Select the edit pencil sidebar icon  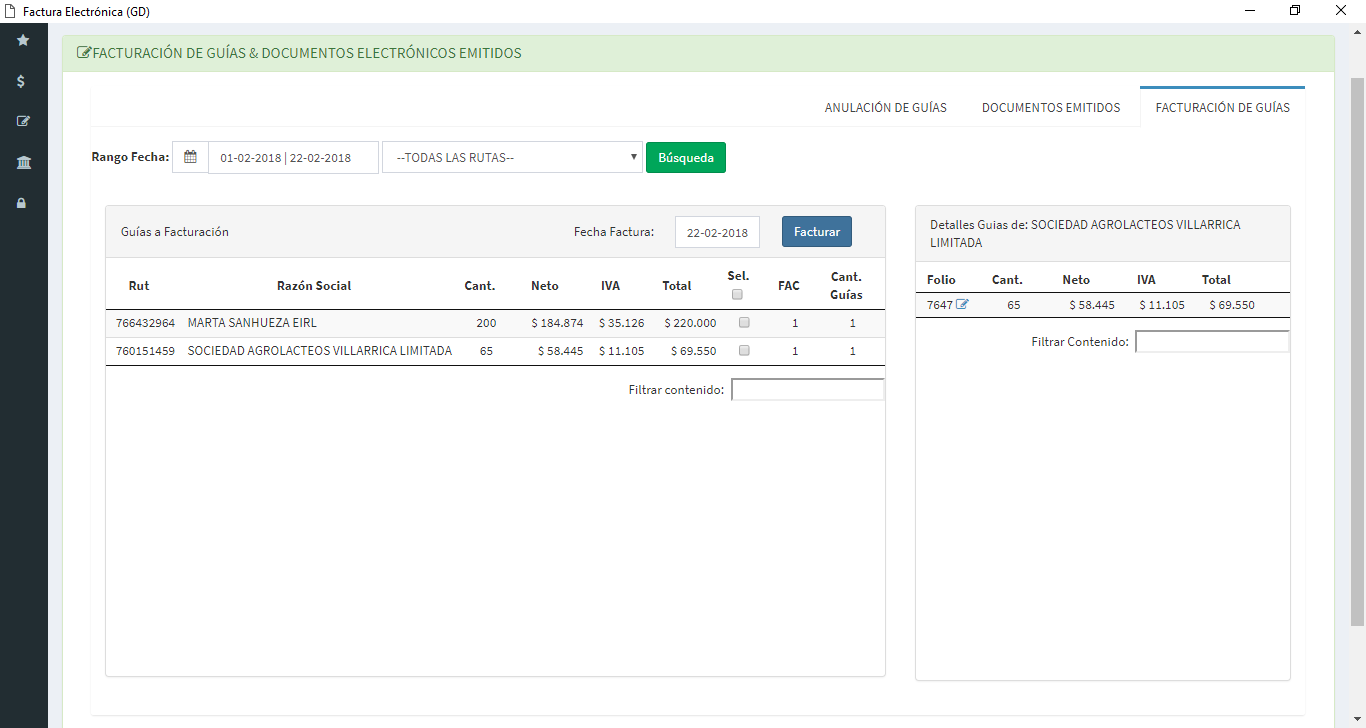pyautogui.click(x=23, y=122)
